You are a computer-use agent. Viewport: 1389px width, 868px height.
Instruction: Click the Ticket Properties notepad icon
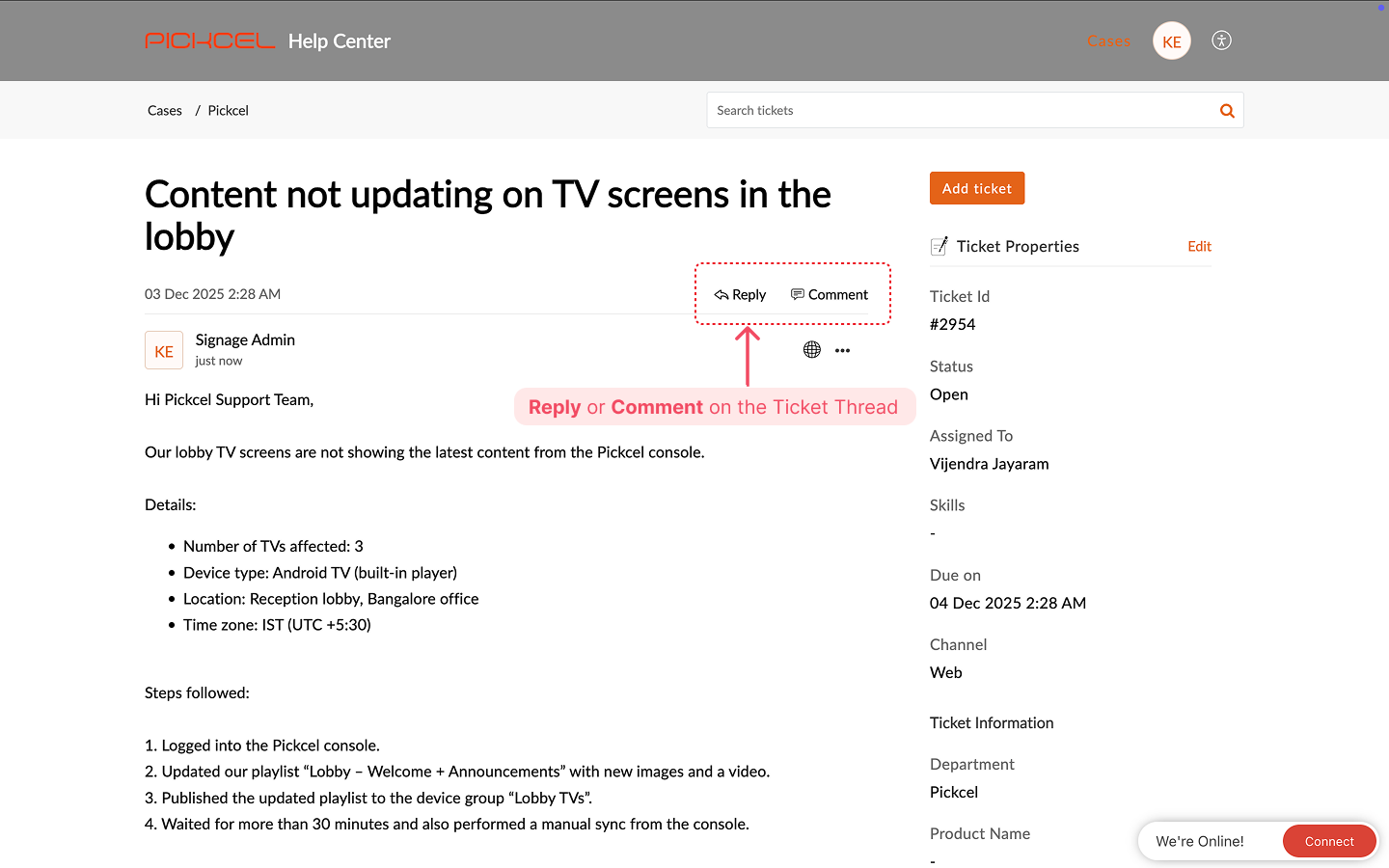tap(939, 246)
